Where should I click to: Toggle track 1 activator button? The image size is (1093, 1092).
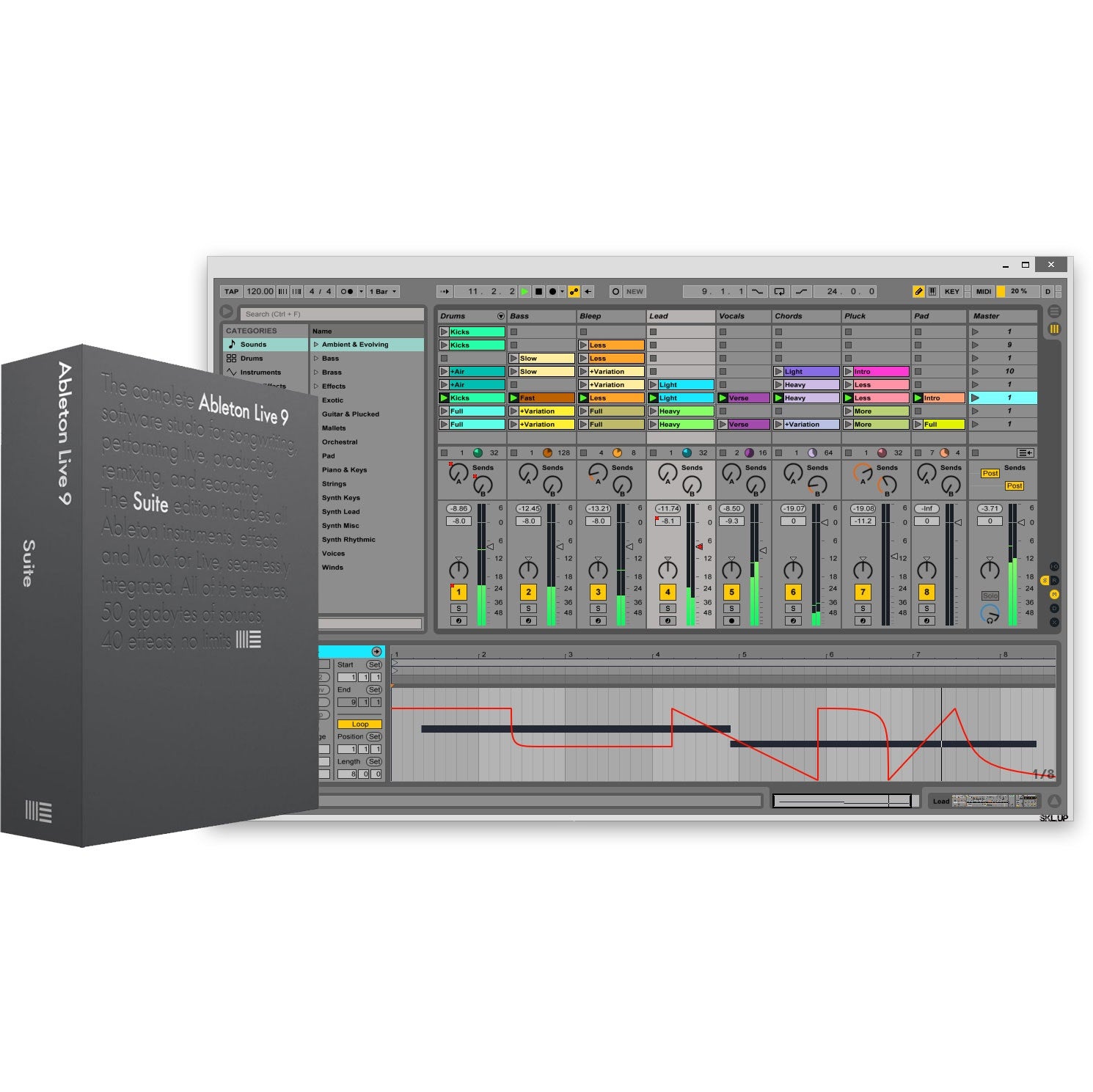pos(458,592)
